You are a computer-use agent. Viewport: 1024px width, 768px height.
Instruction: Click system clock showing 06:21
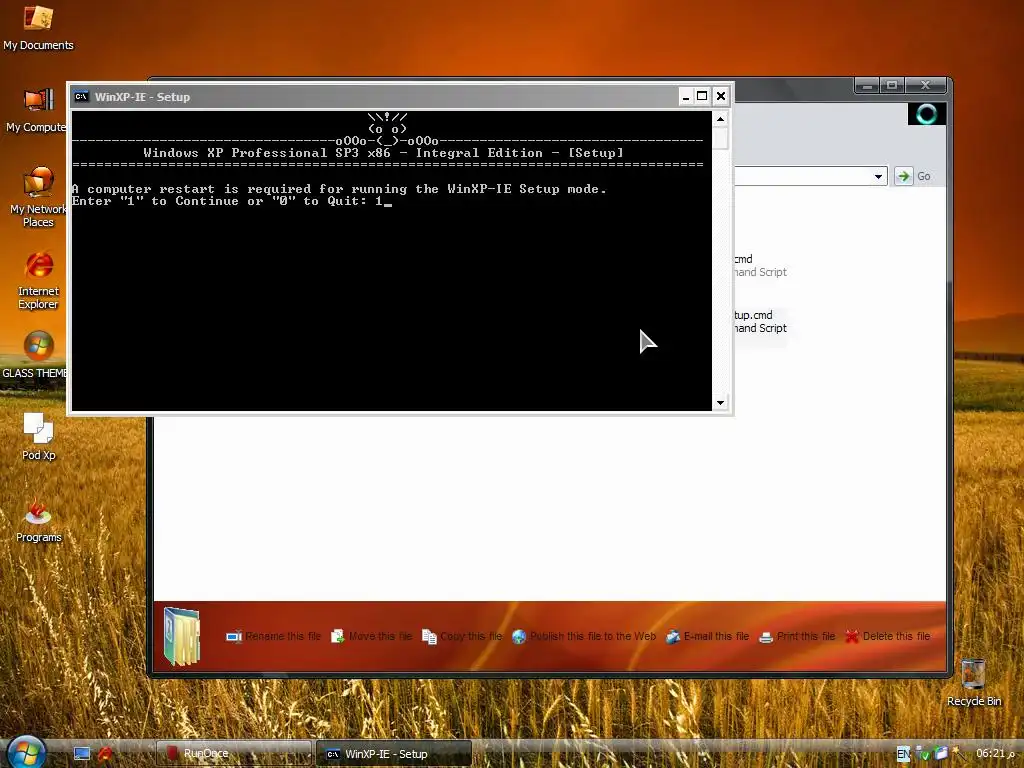pyautogui.click(x=995, y=753)
